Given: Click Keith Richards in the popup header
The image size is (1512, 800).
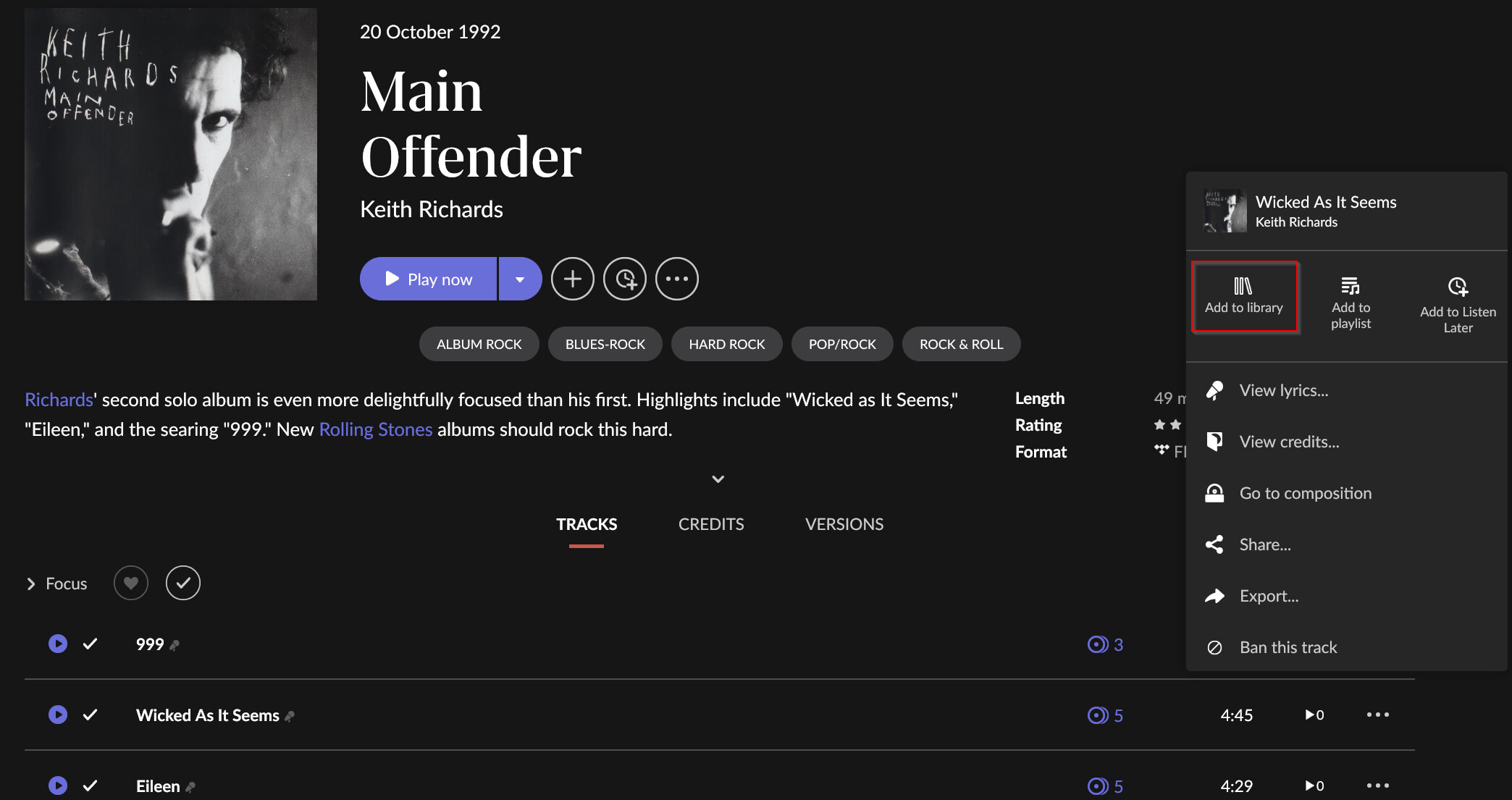Looking at the screenshot, I should point(1296,222).
